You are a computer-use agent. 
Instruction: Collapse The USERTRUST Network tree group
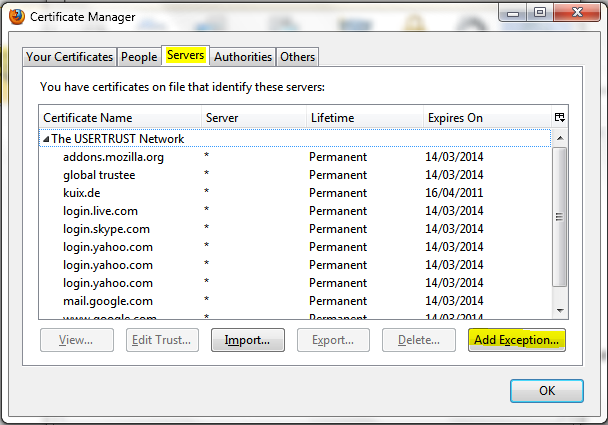[x=46, y=139]
